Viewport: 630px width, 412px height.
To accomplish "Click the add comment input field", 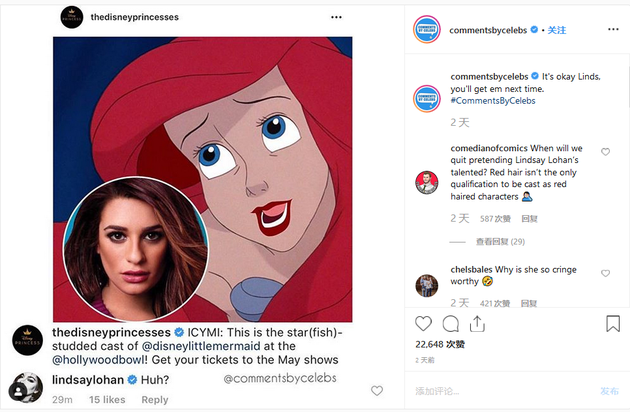I will point(502,391).
